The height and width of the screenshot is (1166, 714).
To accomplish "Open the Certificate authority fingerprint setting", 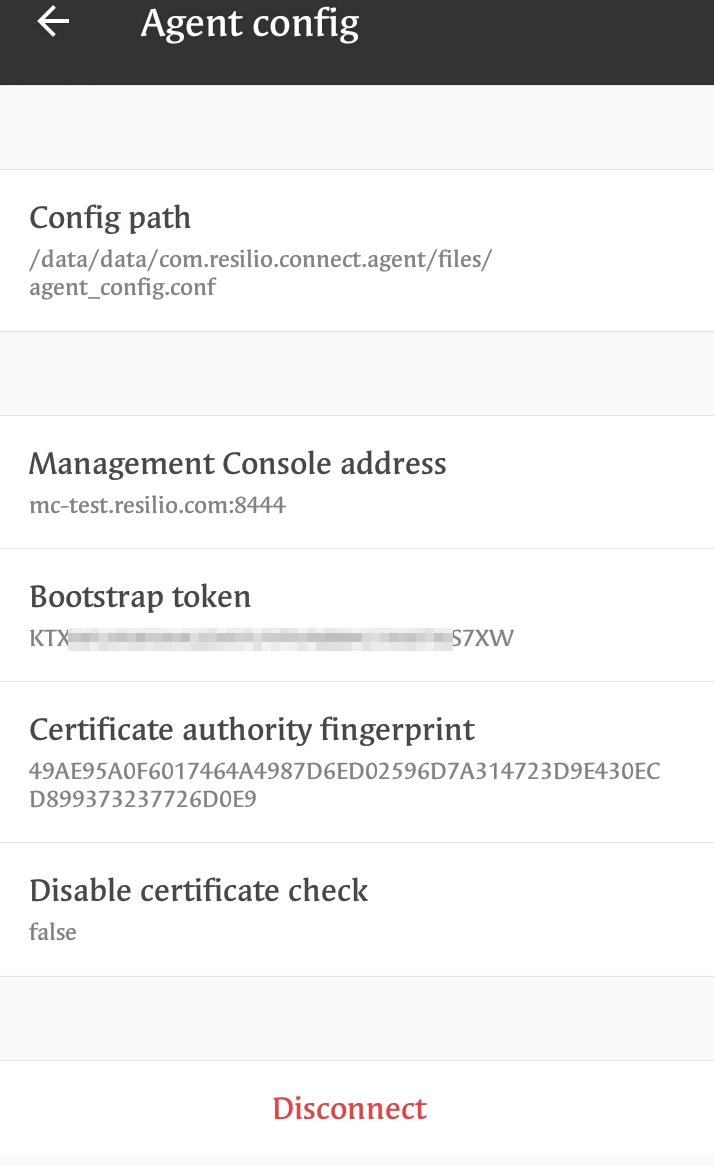I will tap(357, 760).
